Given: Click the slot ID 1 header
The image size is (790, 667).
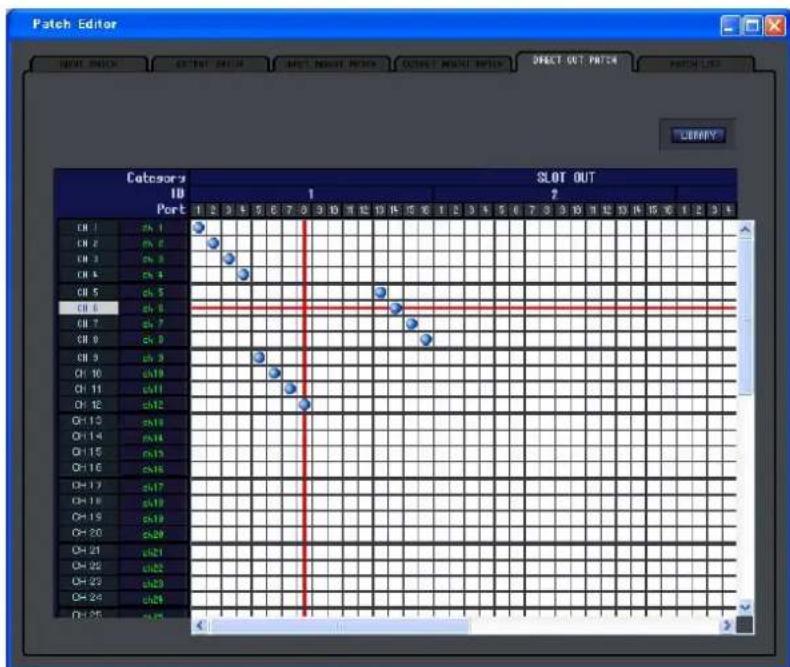Looking at the screenshot, I should 311,194.
